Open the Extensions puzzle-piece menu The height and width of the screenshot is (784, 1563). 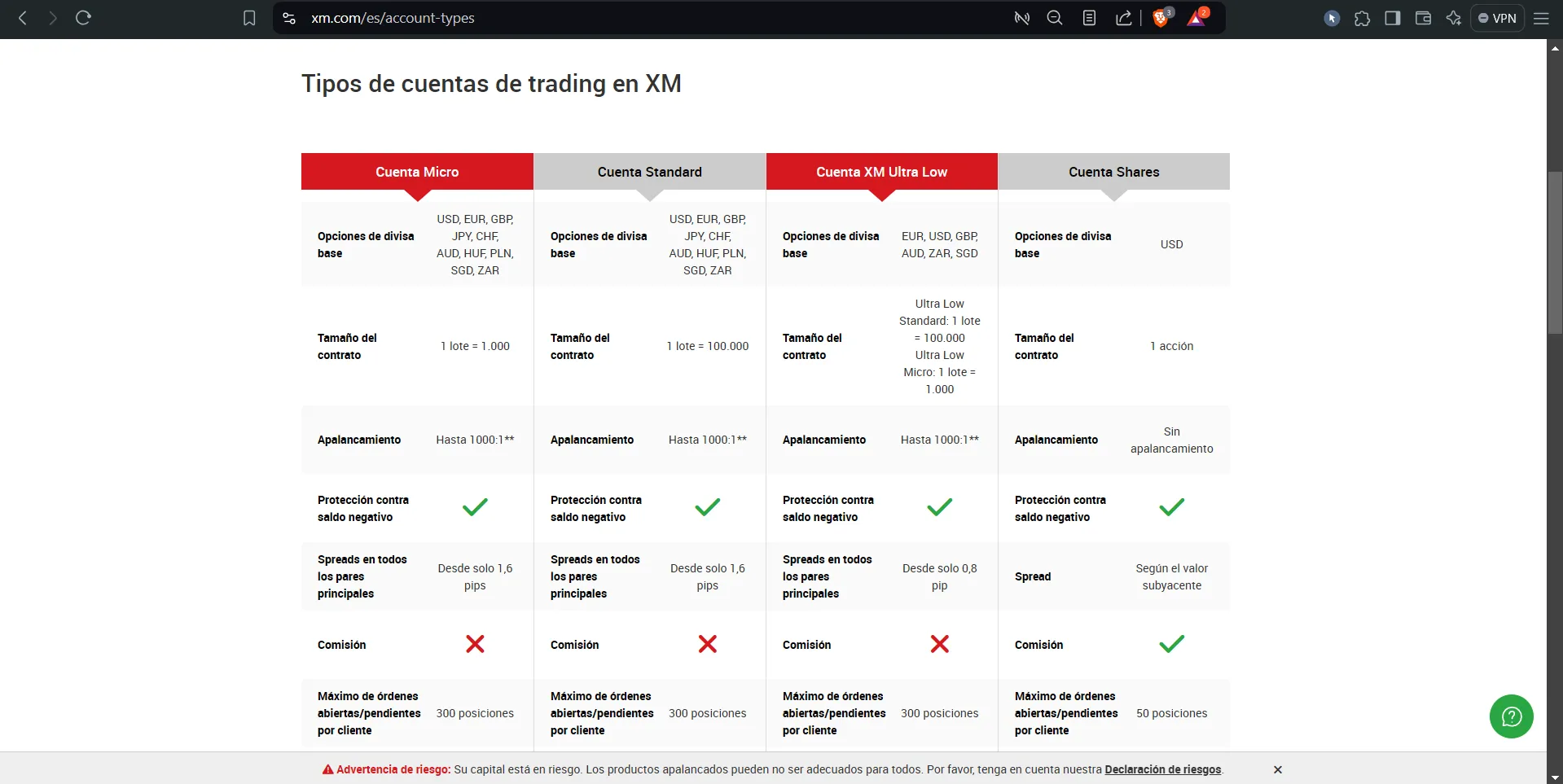(1362, 18)
